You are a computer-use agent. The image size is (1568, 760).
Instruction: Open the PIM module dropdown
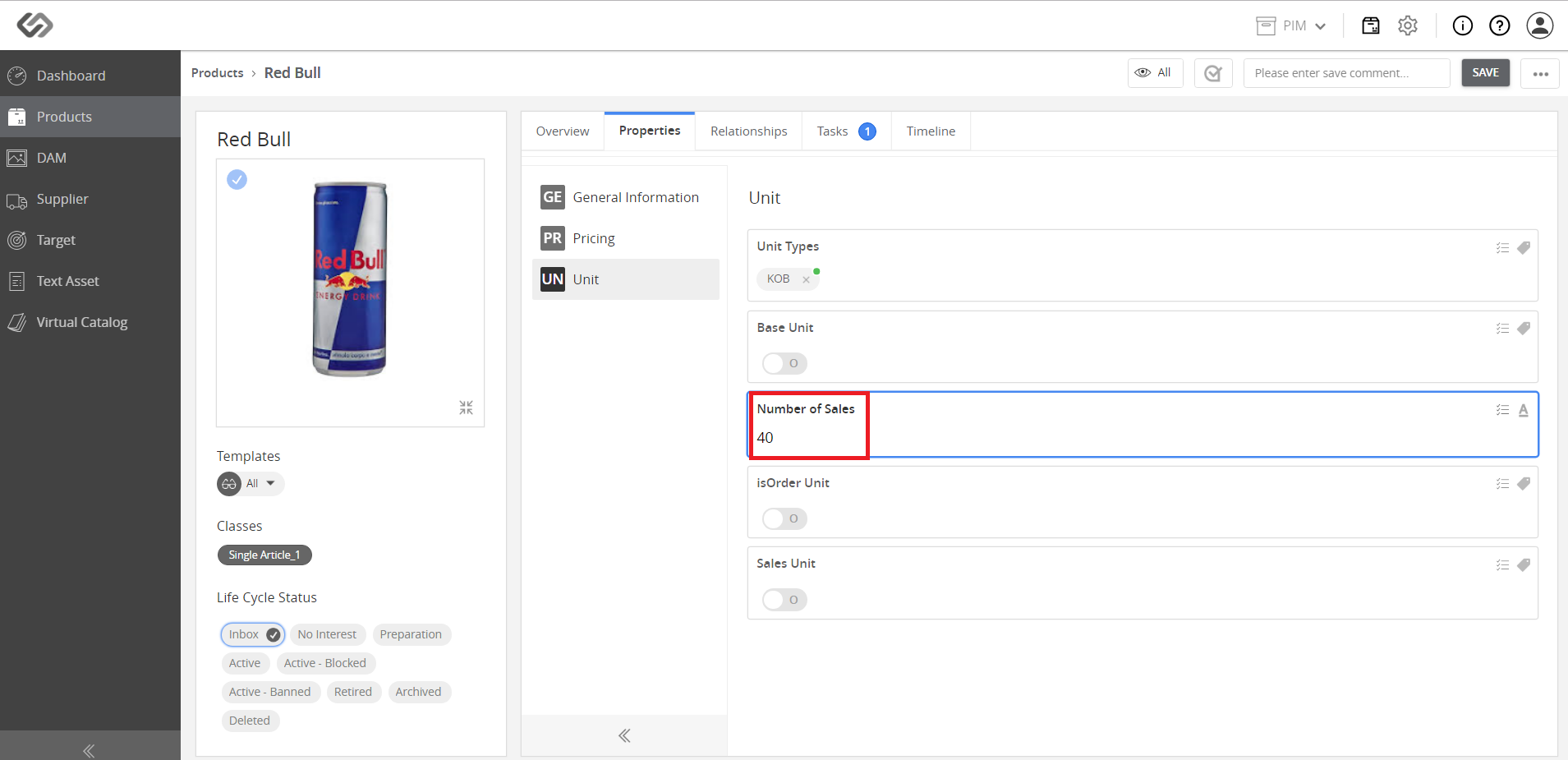coord(1292,25)
